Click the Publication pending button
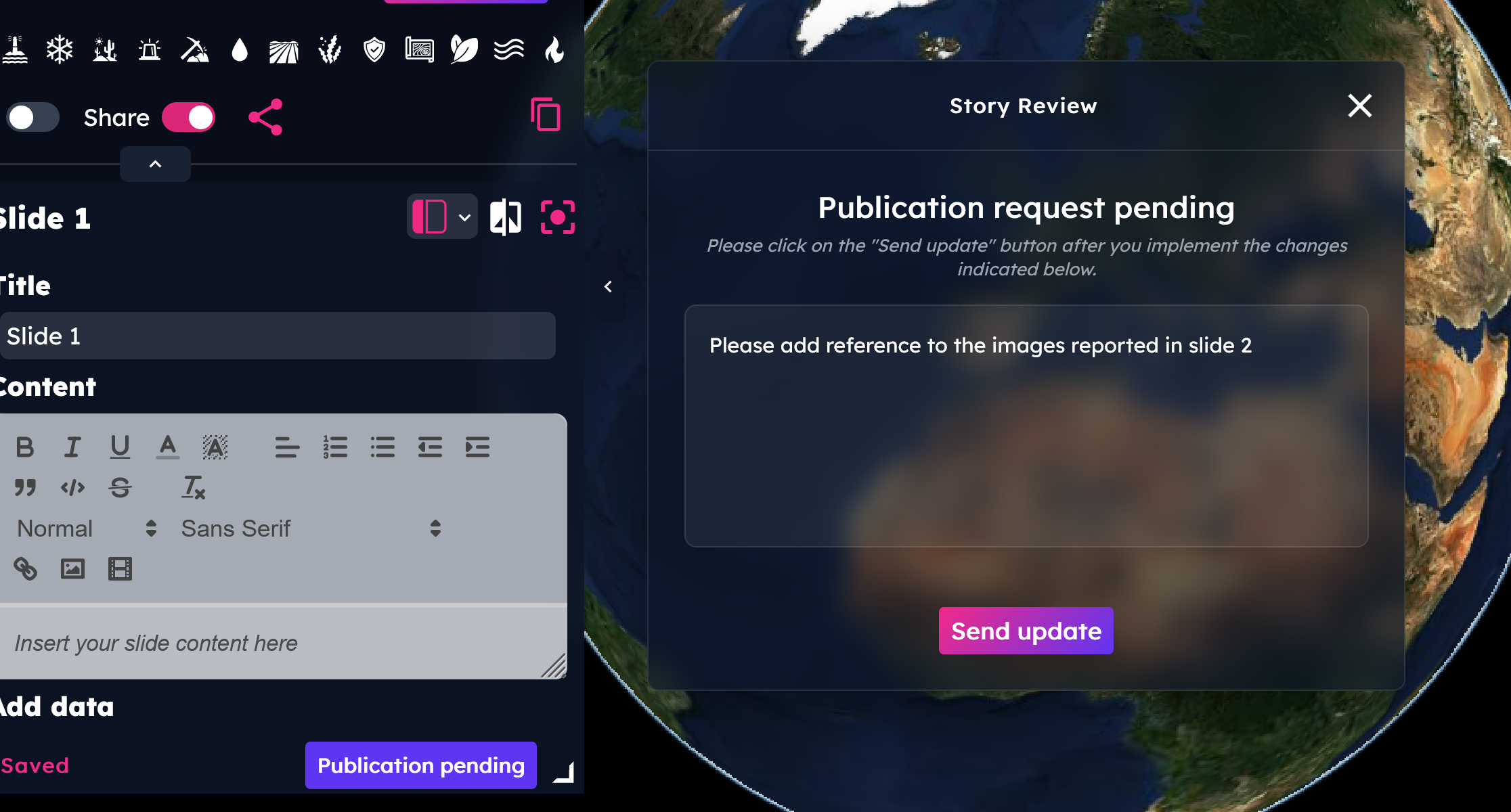 (420, 765)
